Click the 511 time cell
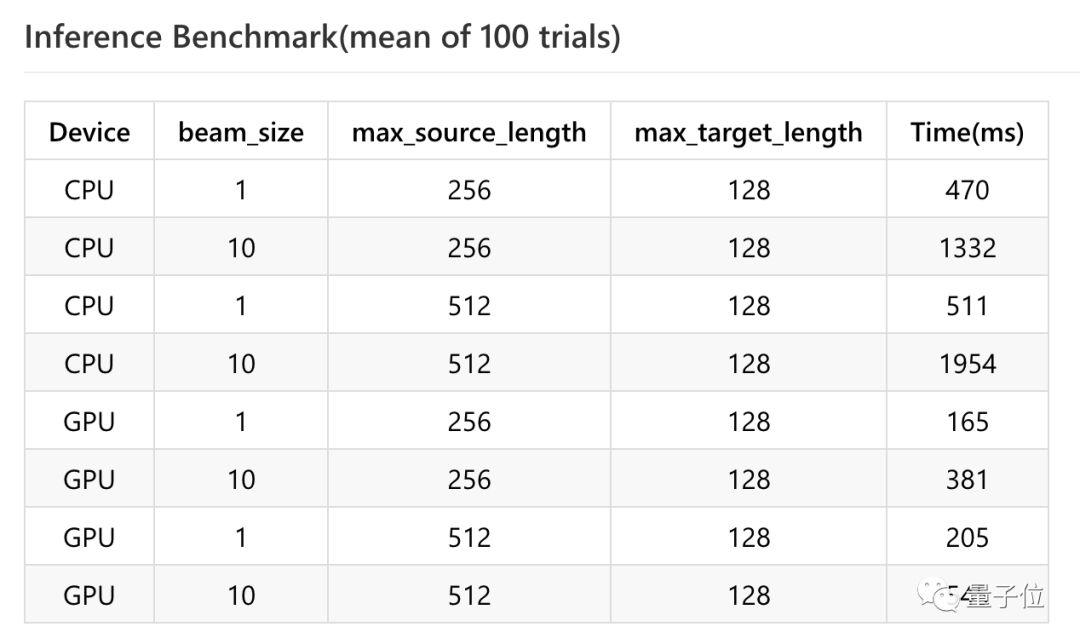This screenshot has height=644, width=1080. click(967, 305)
